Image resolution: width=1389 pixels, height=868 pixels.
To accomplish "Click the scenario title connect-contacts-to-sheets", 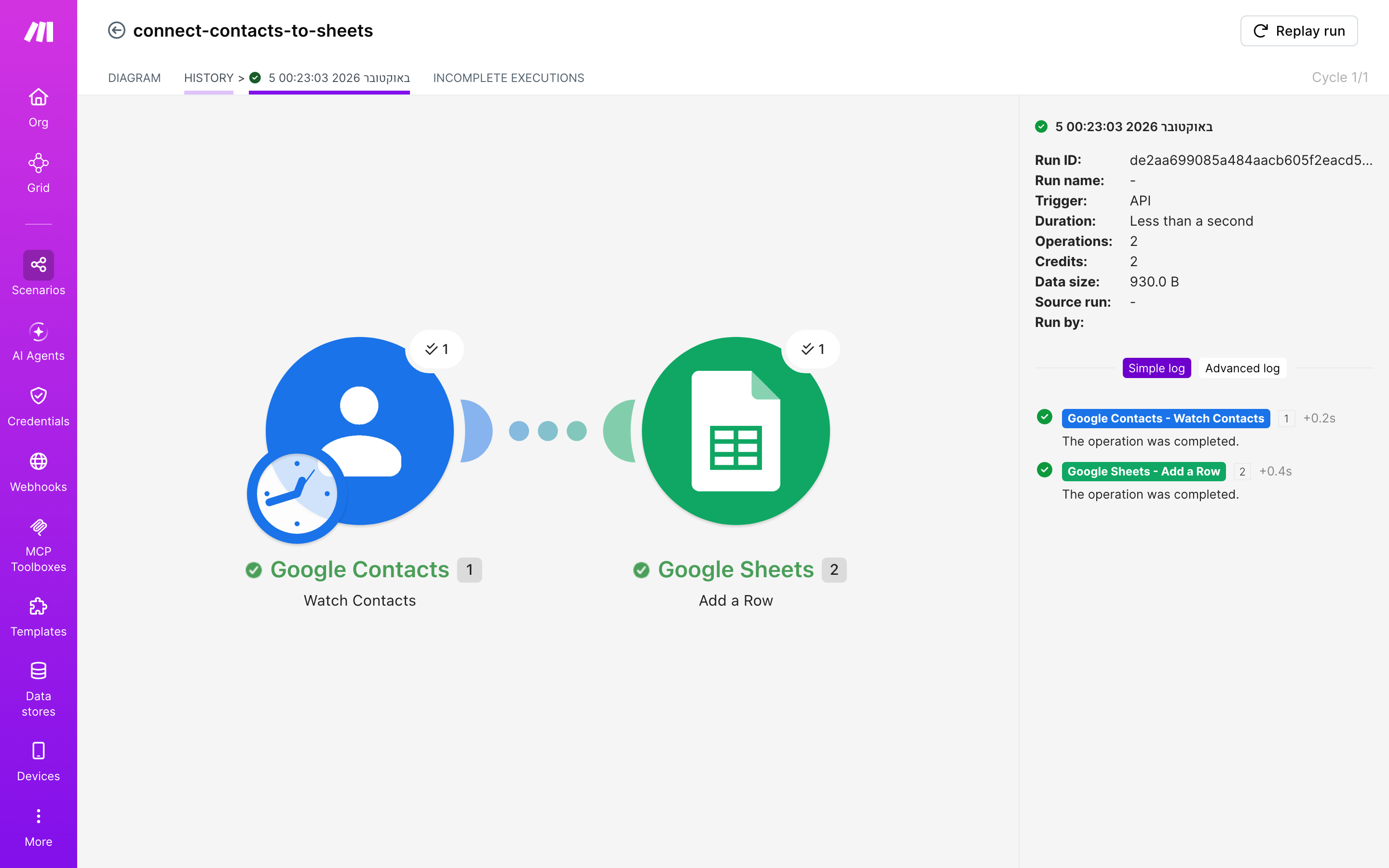I will [x=253, y=30].
